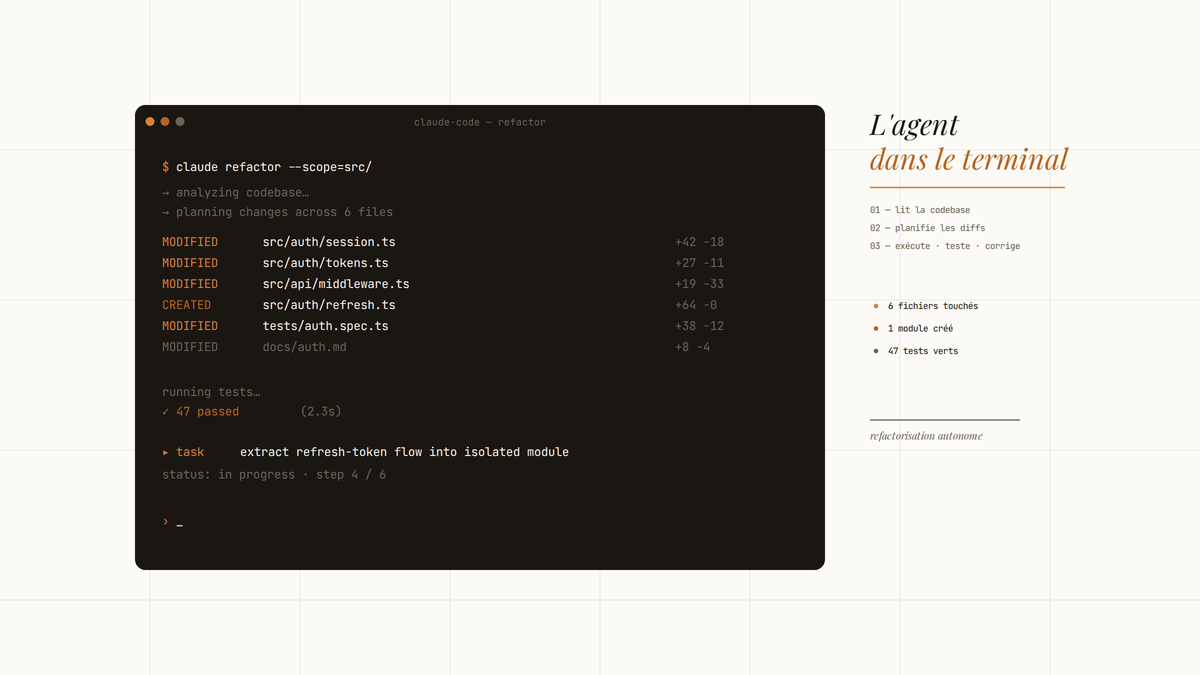Viewport: 1200px width, 675px height.
Task: Select file path docs/auth.md
Action: tap(305, 347)
